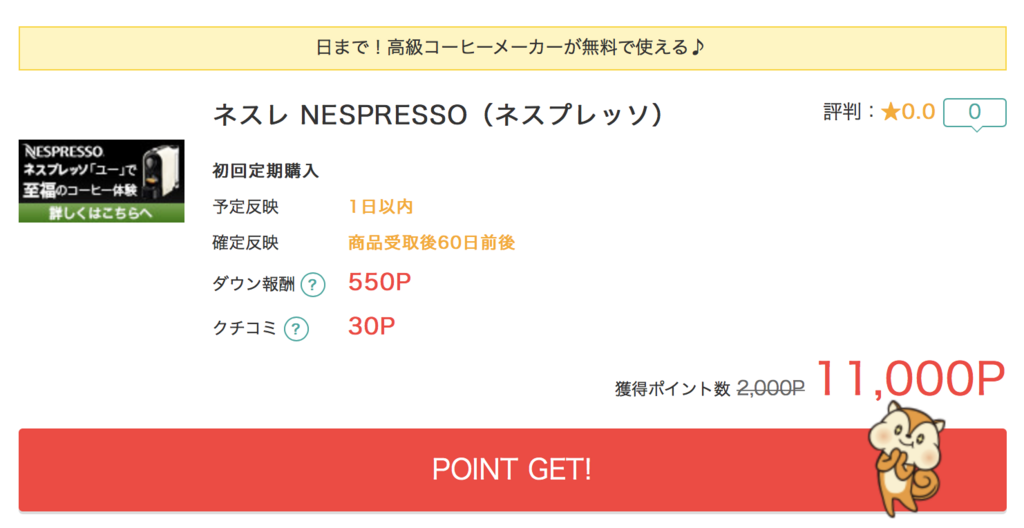Click the red POINT GET! button
This screenshot has width=1024, height=528.
pos(512,469)
